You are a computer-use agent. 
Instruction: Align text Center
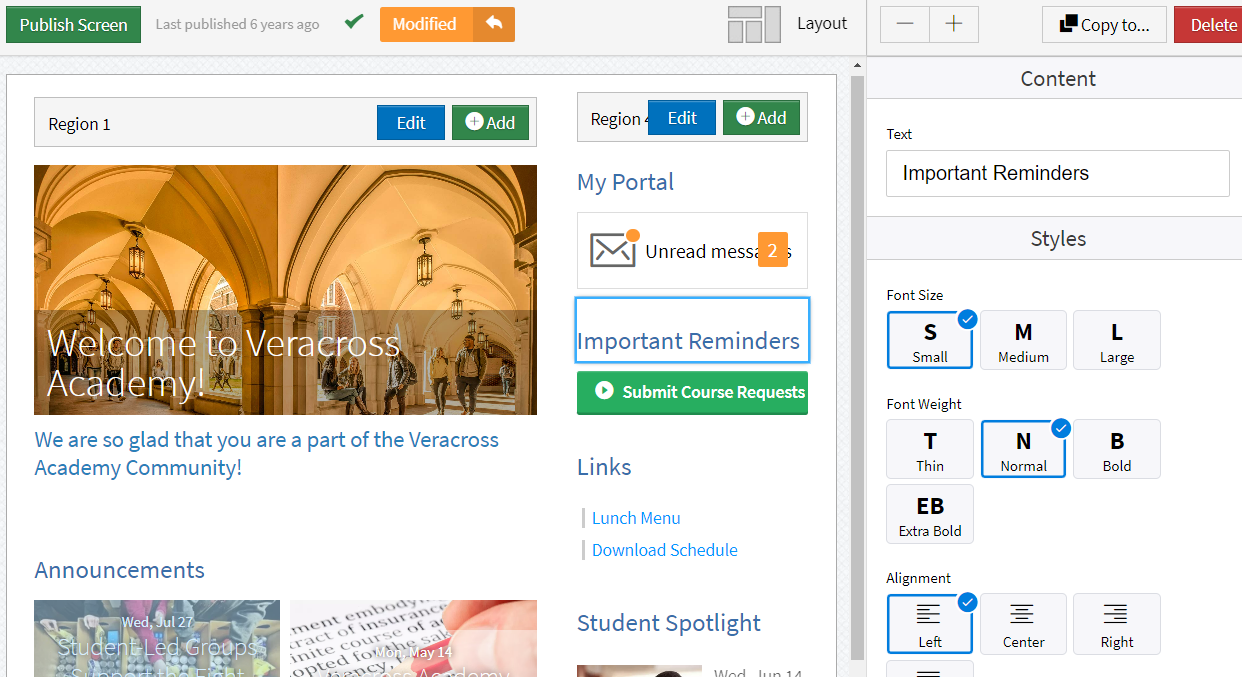pyautogui.click(x=1023, y=623)
